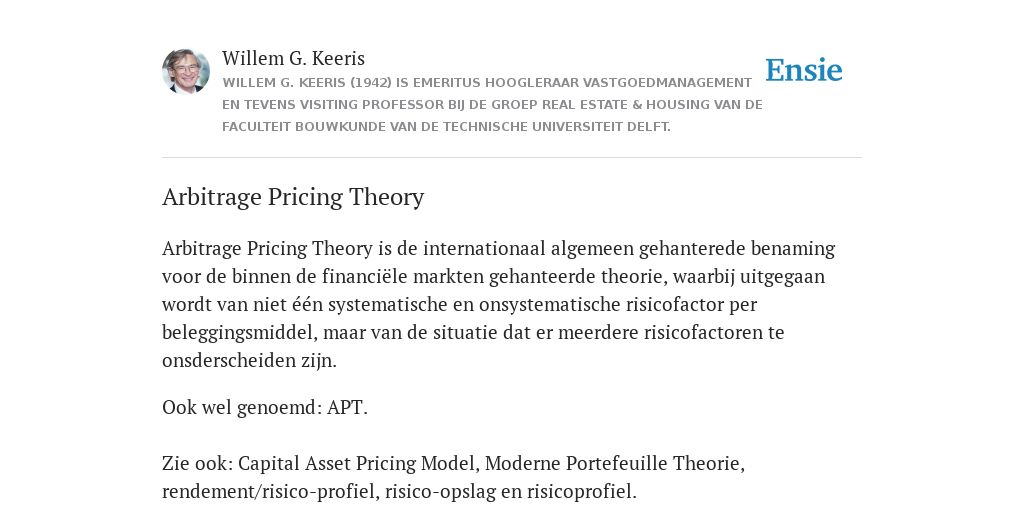
Task: Click the APT abbreviation text
Action: click(x=347, y=407)
